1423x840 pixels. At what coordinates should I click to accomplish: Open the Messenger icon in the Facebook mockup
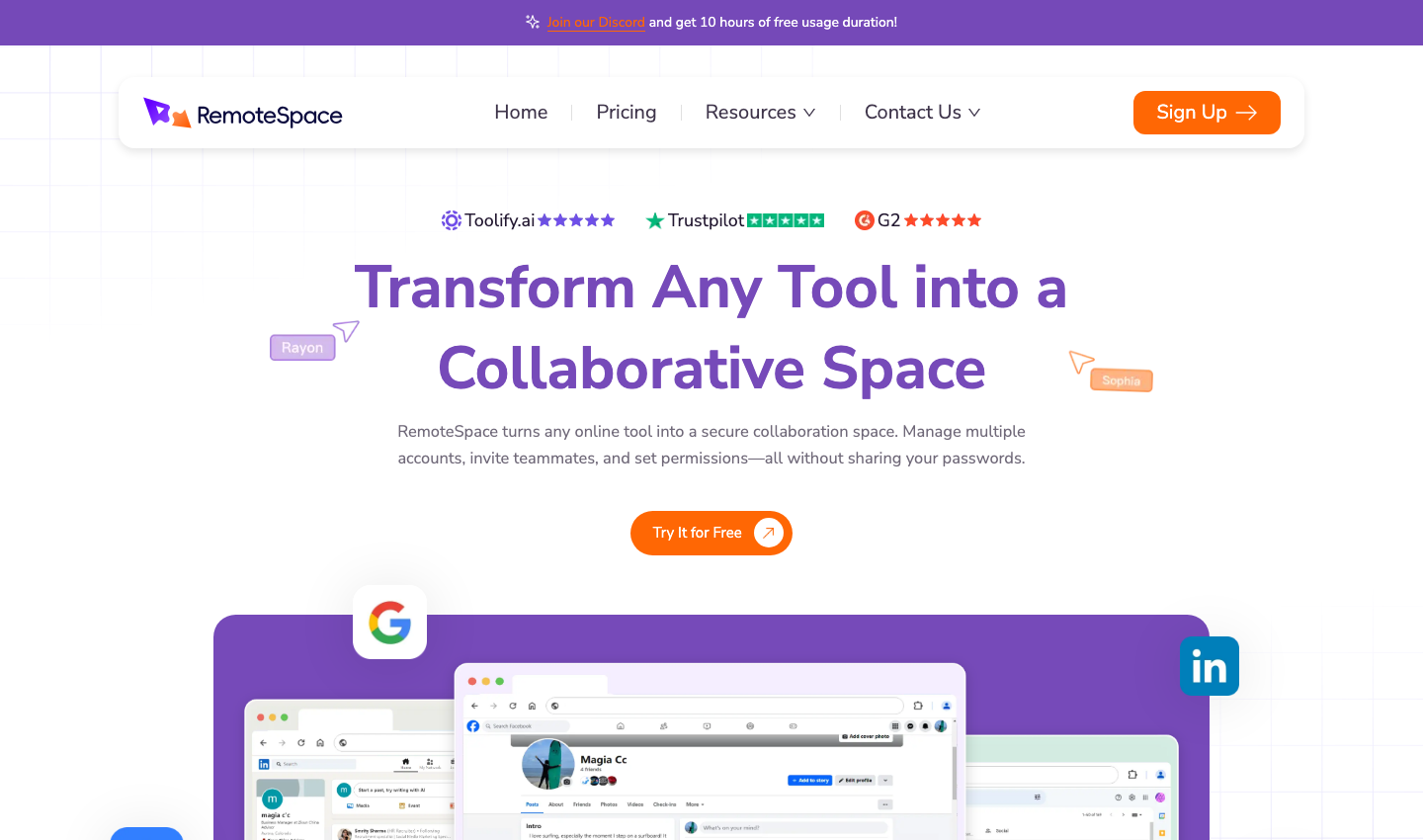[910, 726]
